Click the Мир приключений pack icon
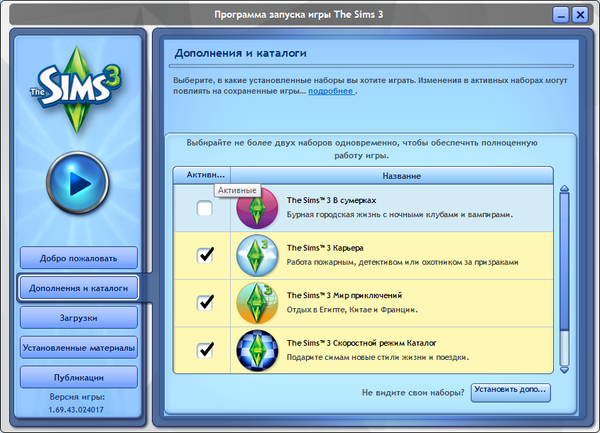 coord(258,302)
